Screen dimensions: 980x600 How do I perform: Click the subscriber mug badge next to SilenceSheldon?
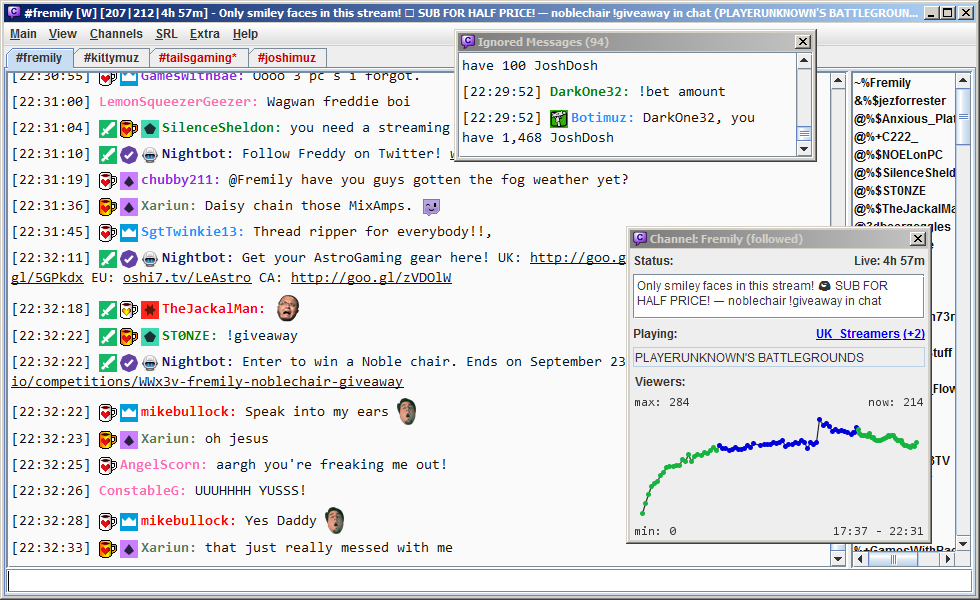(x=129, y=129)
